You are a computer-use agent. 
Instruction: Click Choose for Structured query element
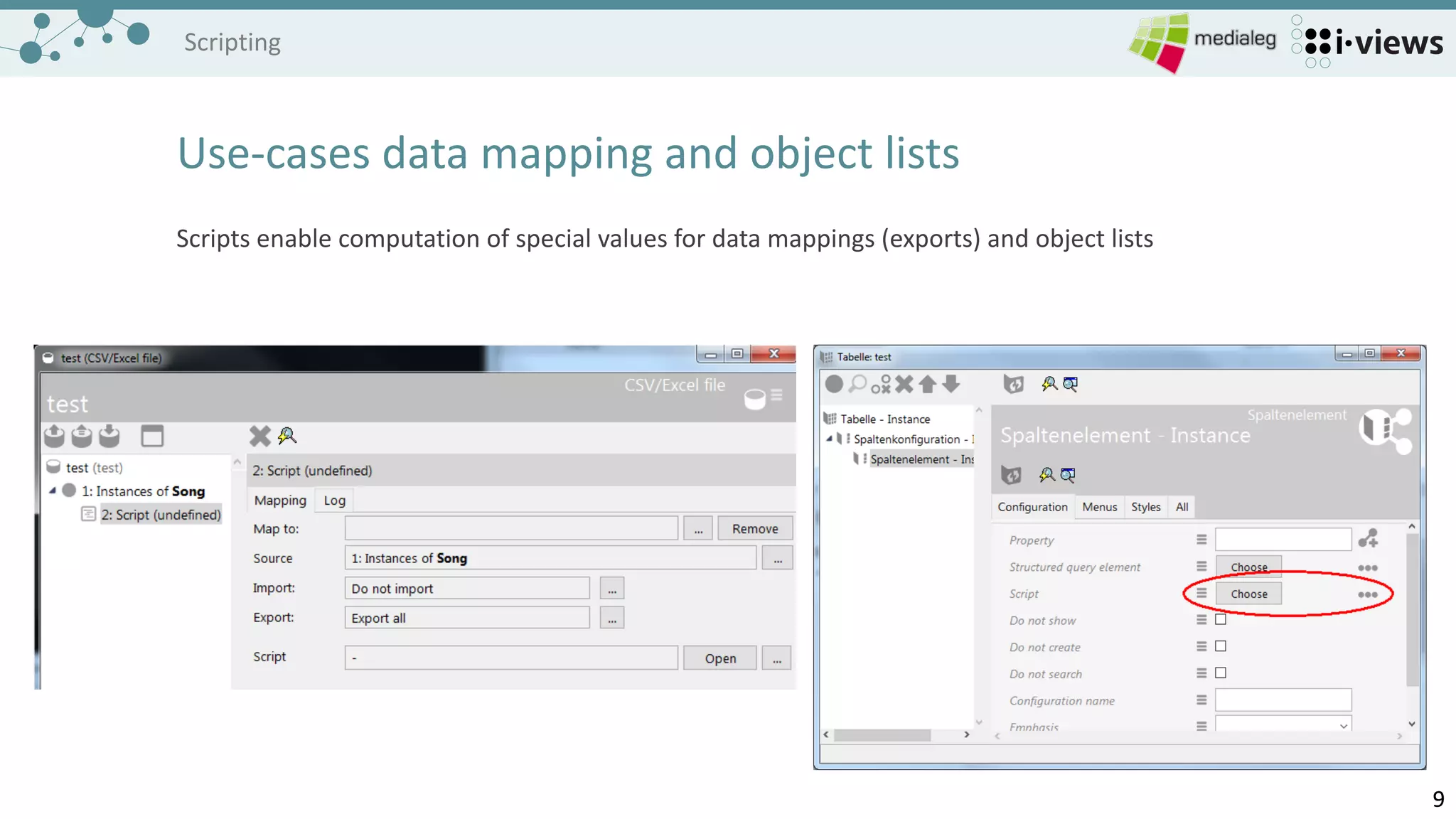(1249, 567)
